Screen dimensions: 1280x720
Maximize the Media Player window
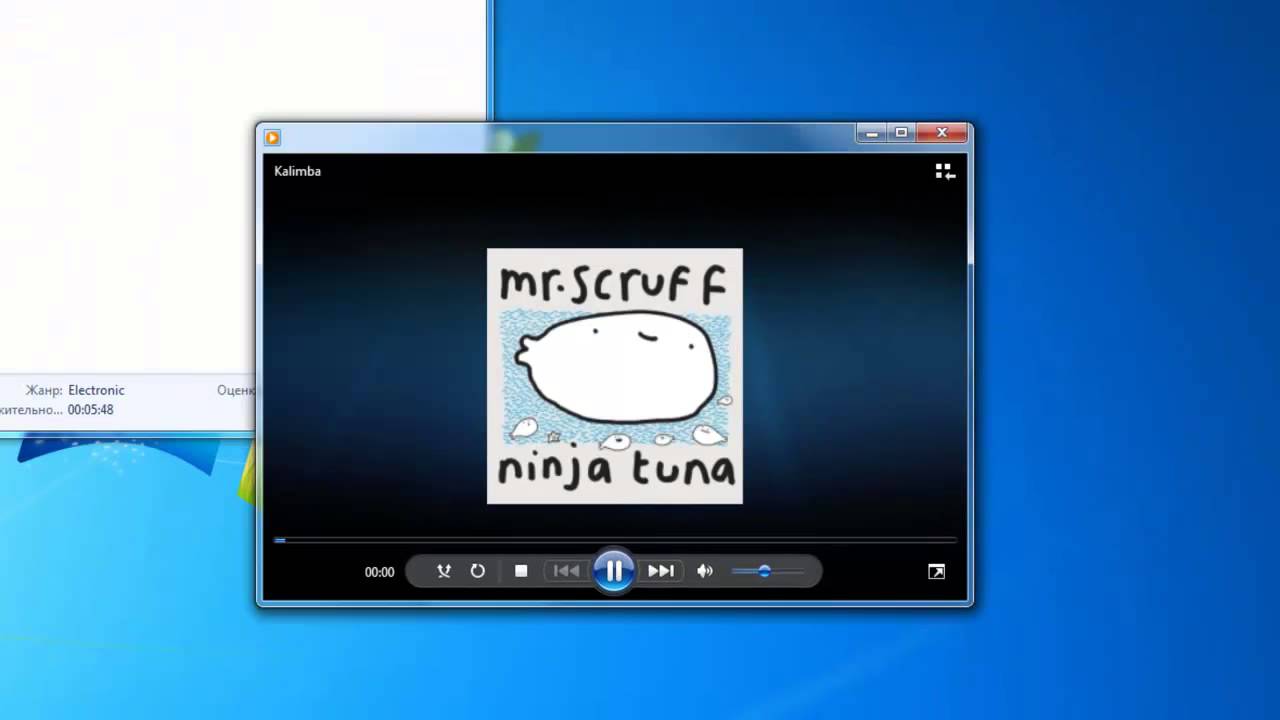click(x=901, y=132)
